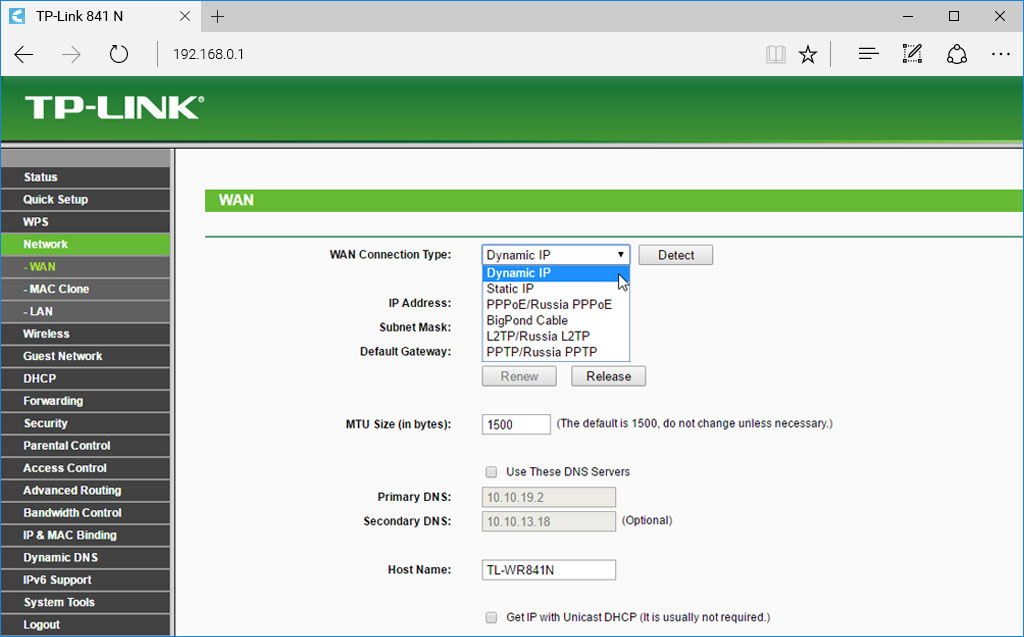This screenshot has width=1024, height=637.
Task: Open IPv6 Support menu
Action: pyautogui.click(x=86, y=580)
